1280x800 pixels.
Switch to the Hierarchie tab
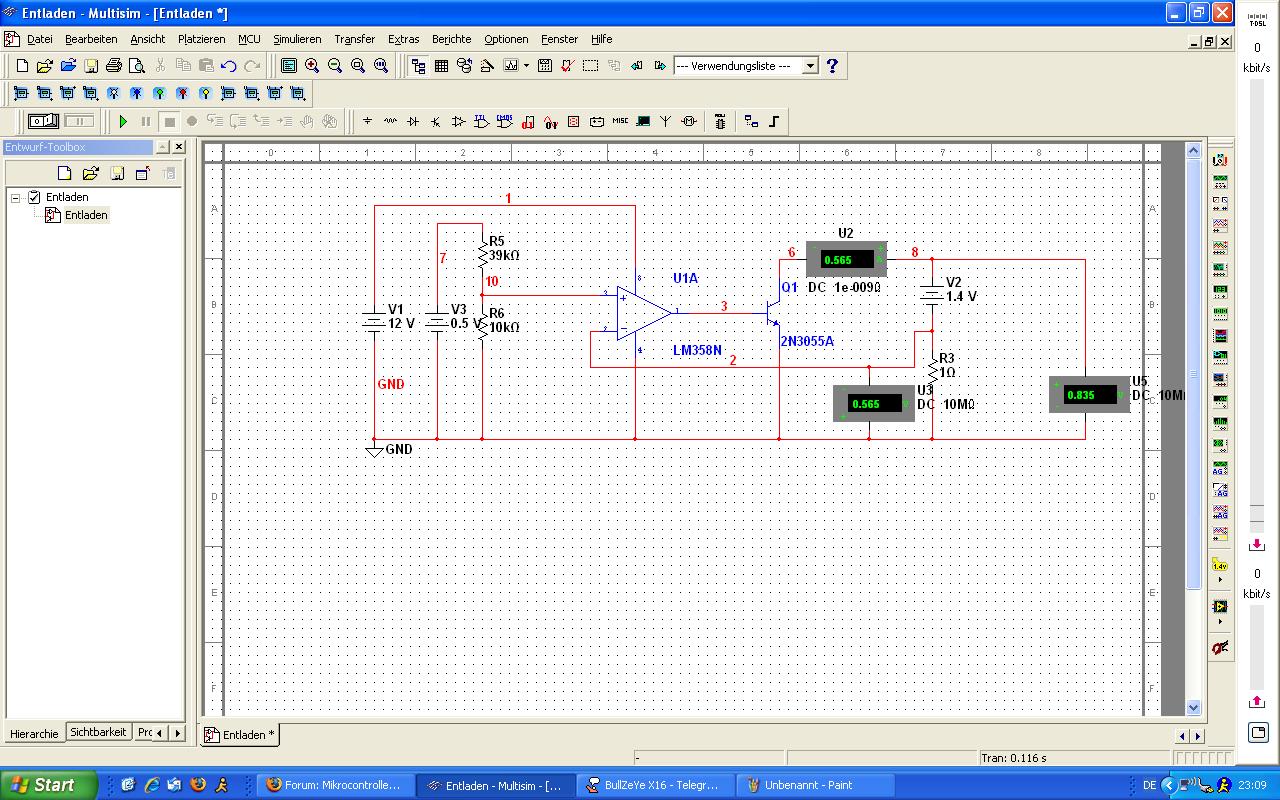tap(34, 733)
